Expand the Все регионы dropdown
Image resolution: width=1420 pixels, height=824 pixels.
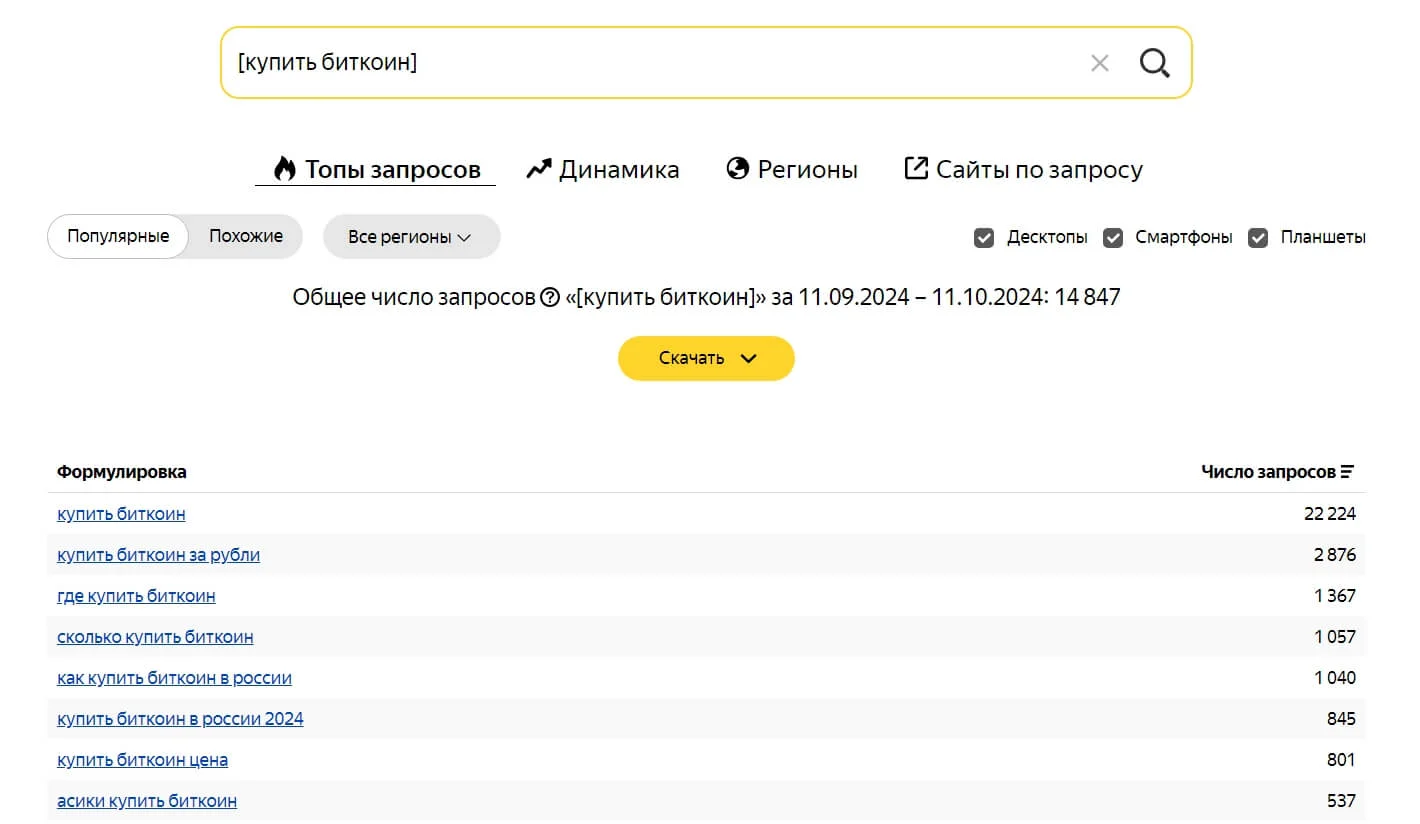click(x=410, y=237)
